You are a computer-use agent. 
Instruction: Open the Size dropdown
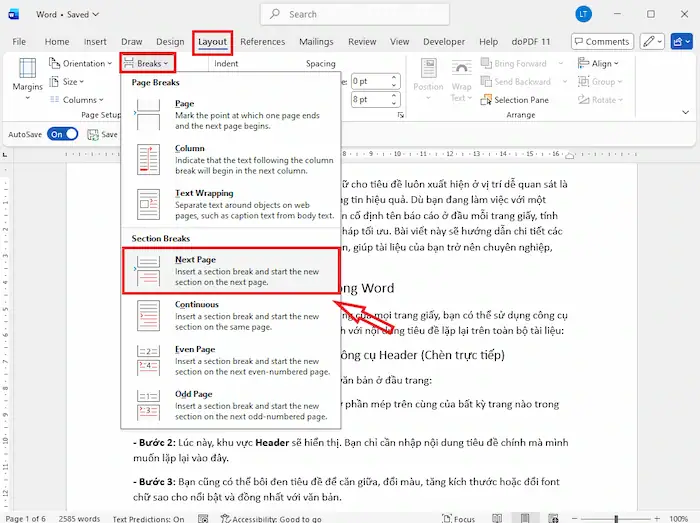[x=72, y=82]
